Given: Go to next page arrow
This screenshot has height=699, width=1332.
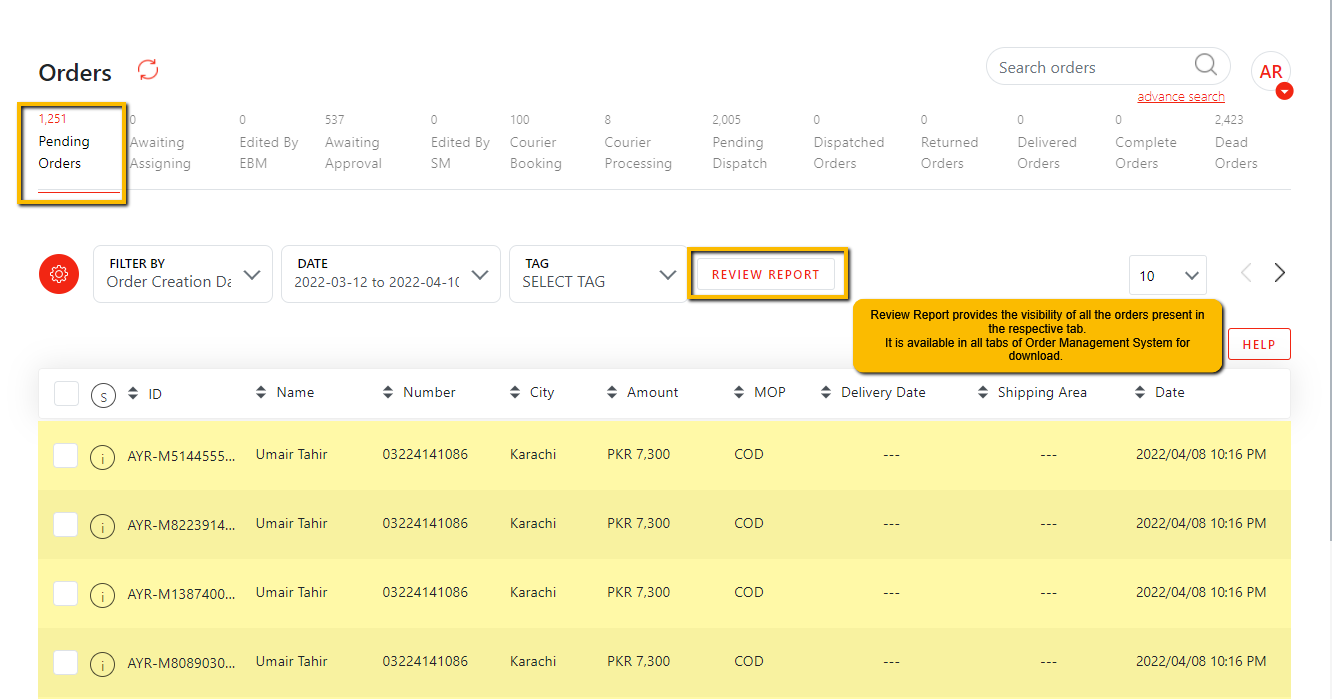Looking at the screenshot, I should (x=1279, y=273).
